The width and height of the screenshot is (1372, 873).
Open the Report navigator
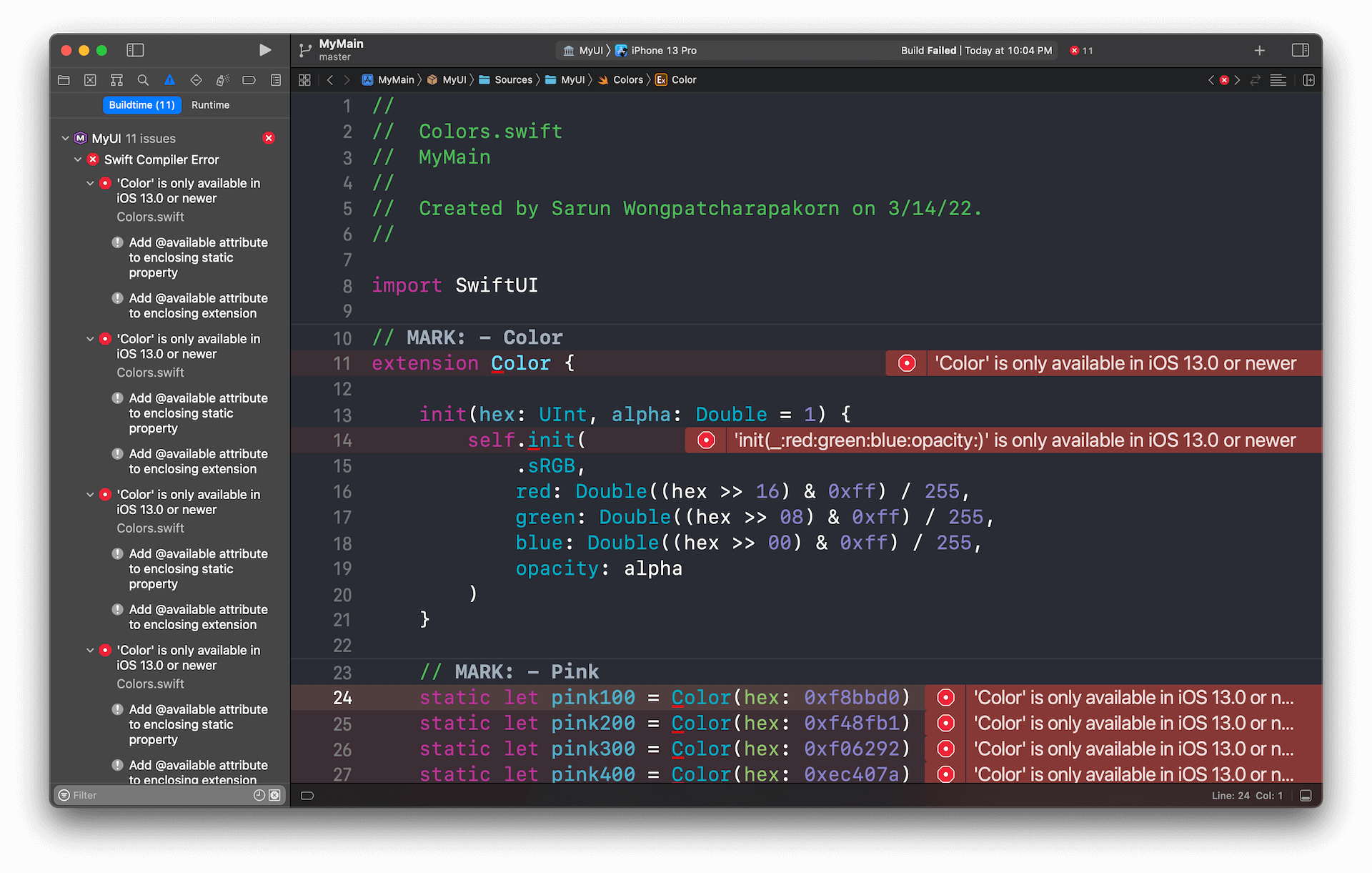click(276, 80)
